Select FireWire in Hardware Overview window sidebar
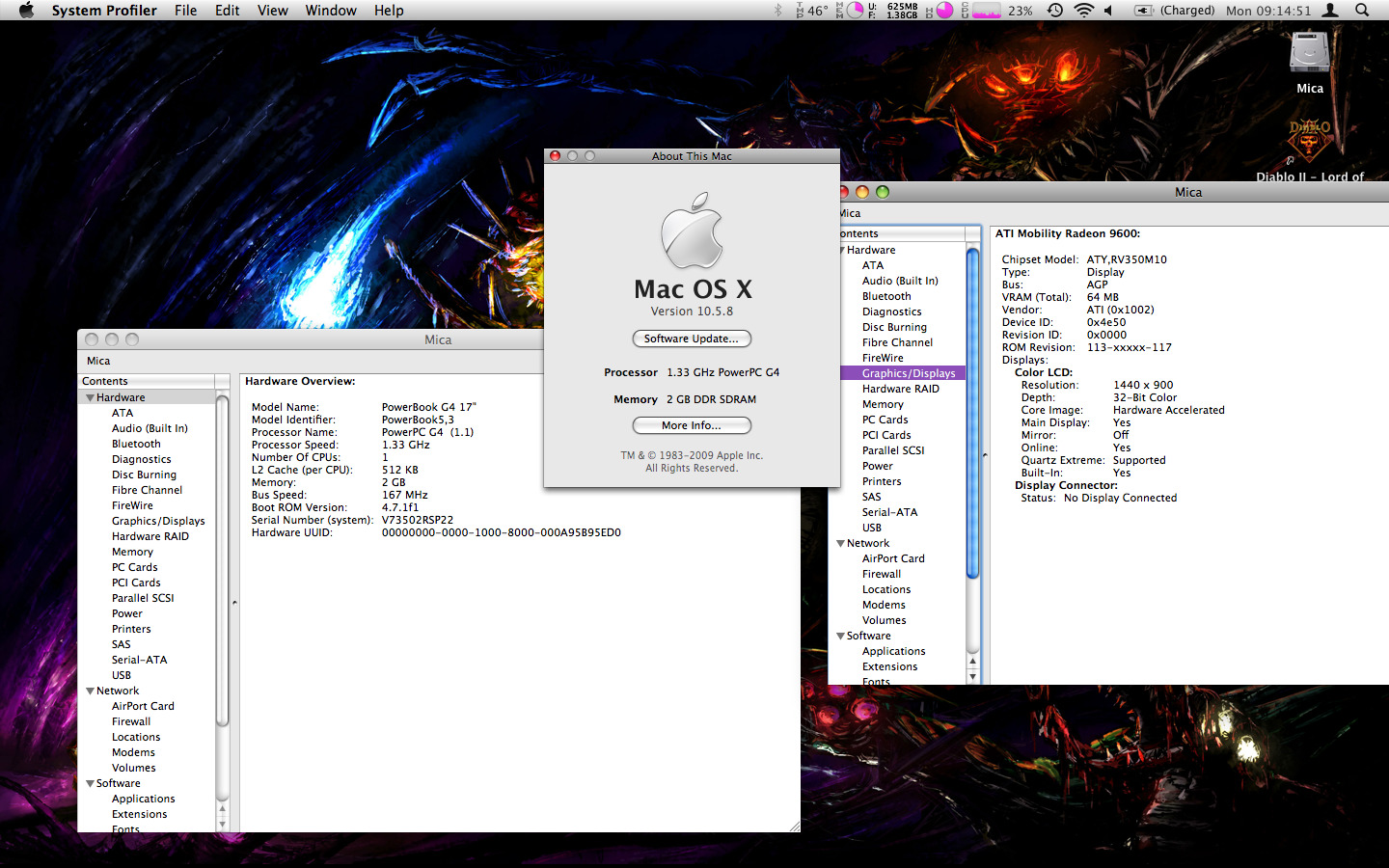Screen dimensions: 1389x868 132,505
